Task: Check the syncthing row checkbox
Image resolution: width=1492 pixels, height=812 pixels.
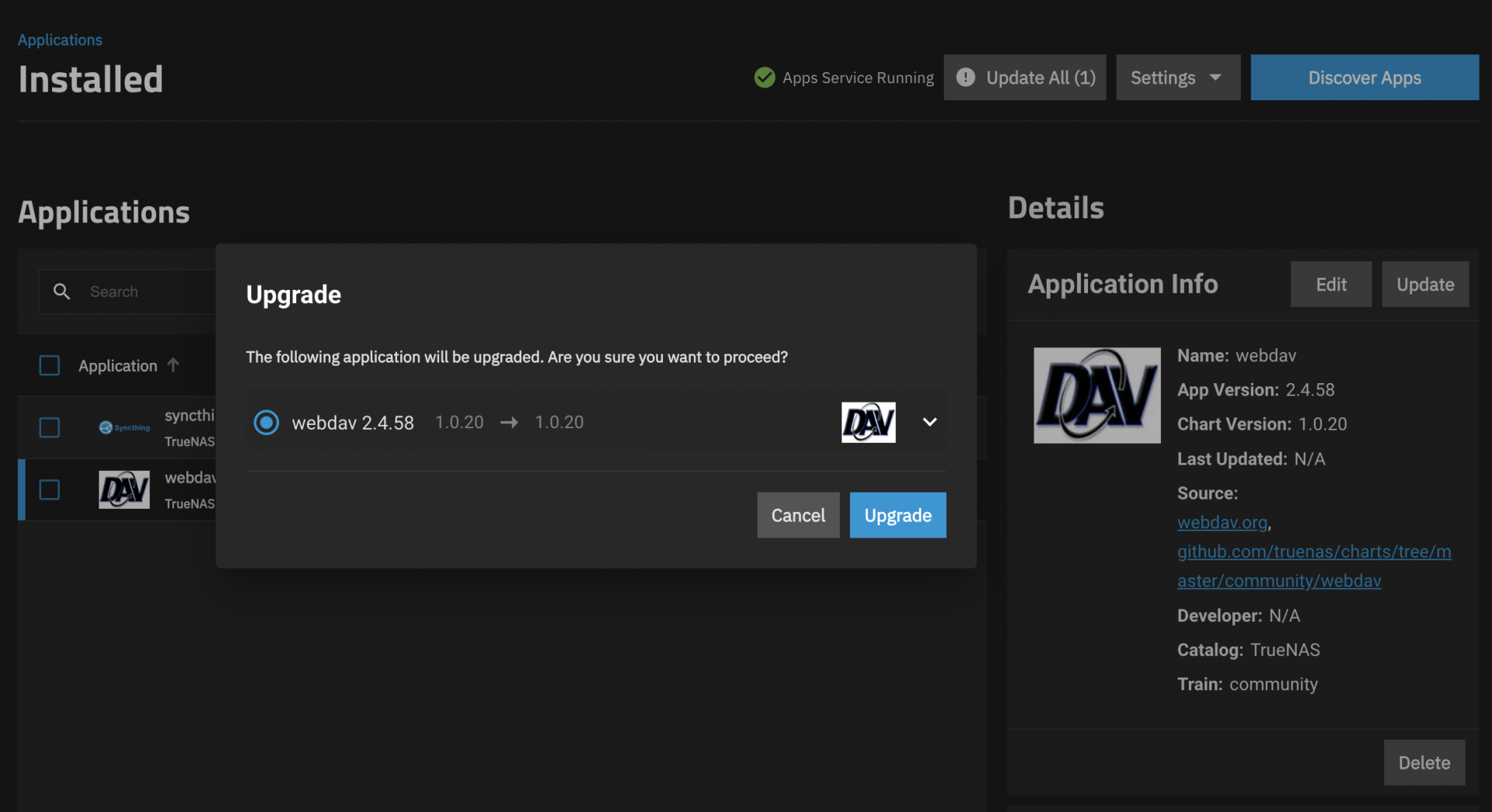Action: point(50,427)
